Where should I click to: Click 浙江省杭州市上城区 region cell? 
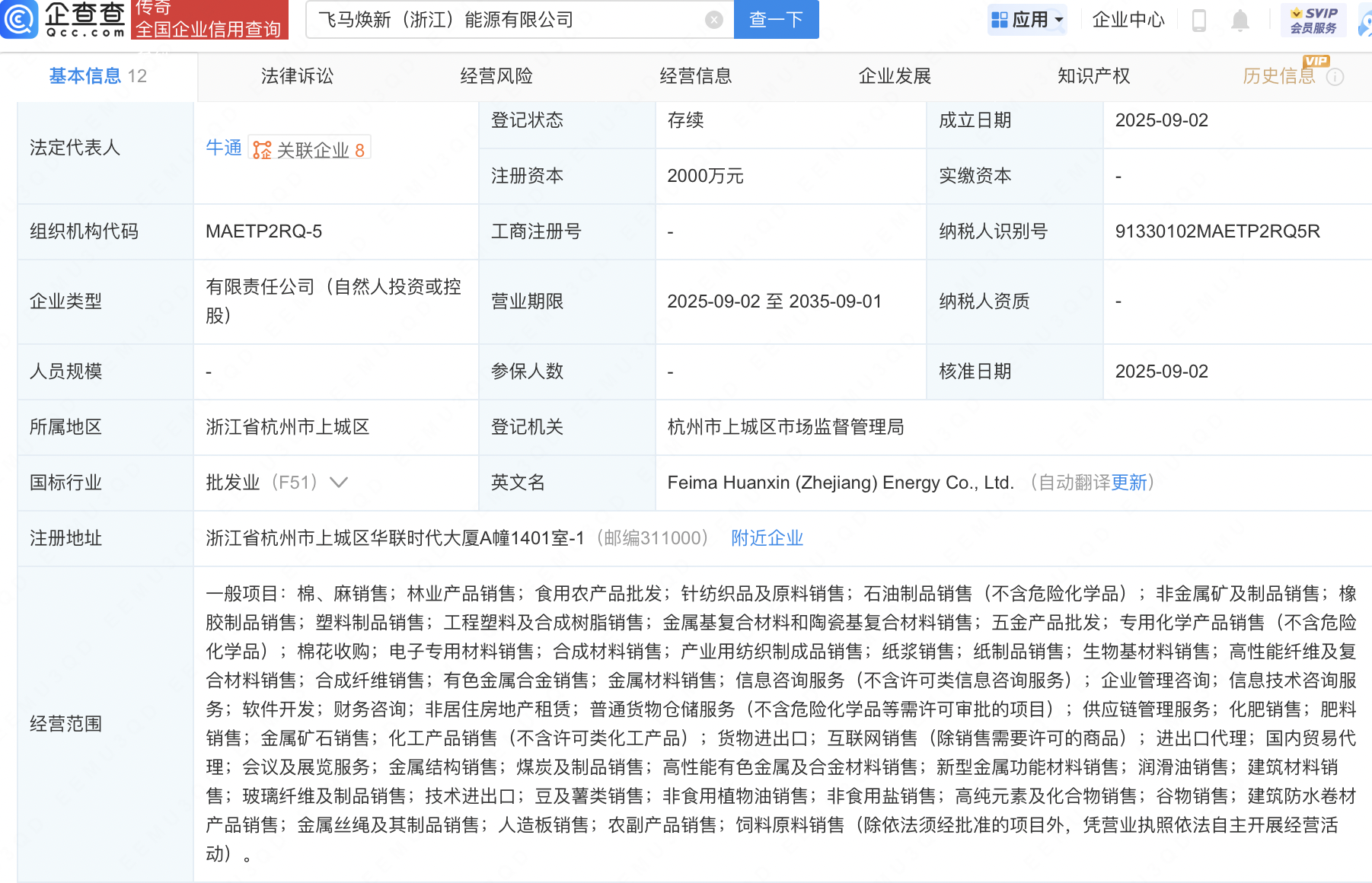click(288, 427)
